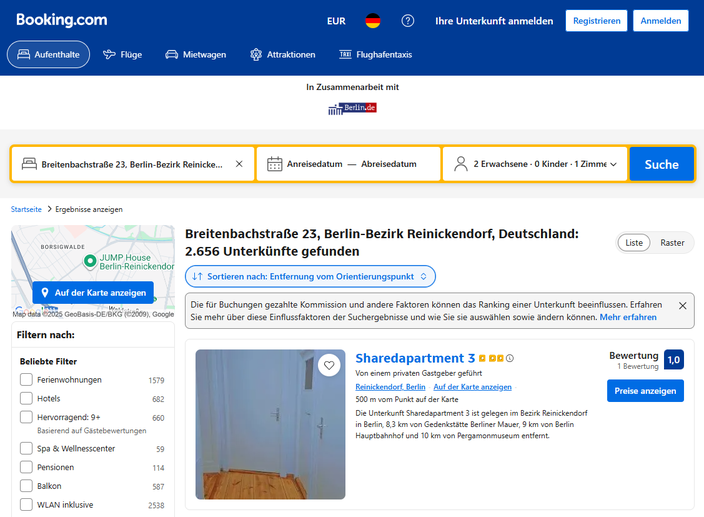Dismiss the commission notice banner

coord(682,306)
